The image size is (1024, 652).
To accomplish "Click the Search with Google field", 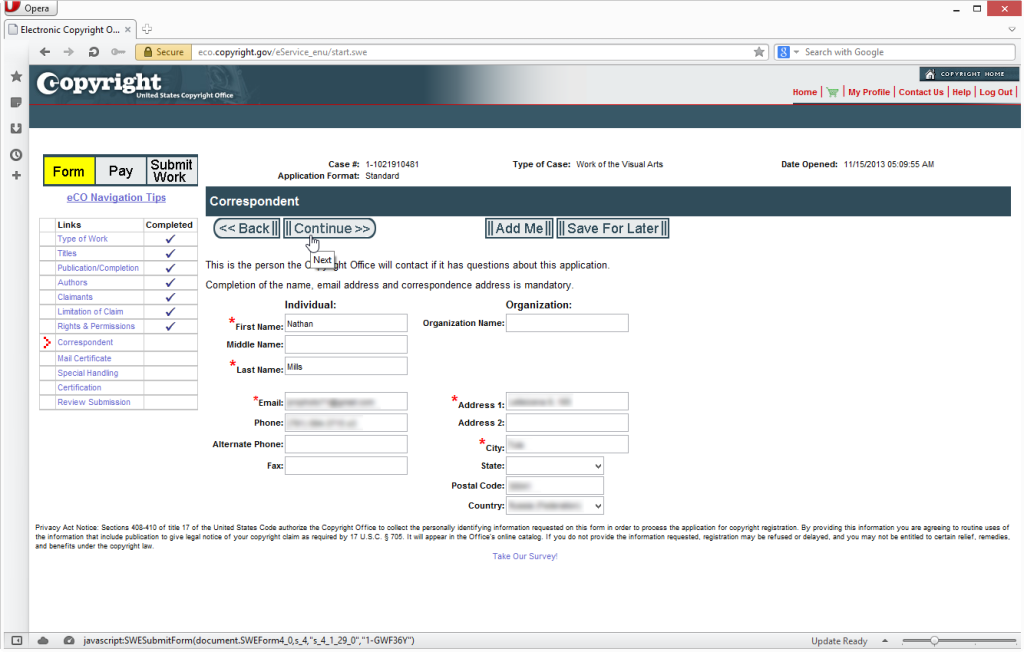I will [x=907, y=52].
